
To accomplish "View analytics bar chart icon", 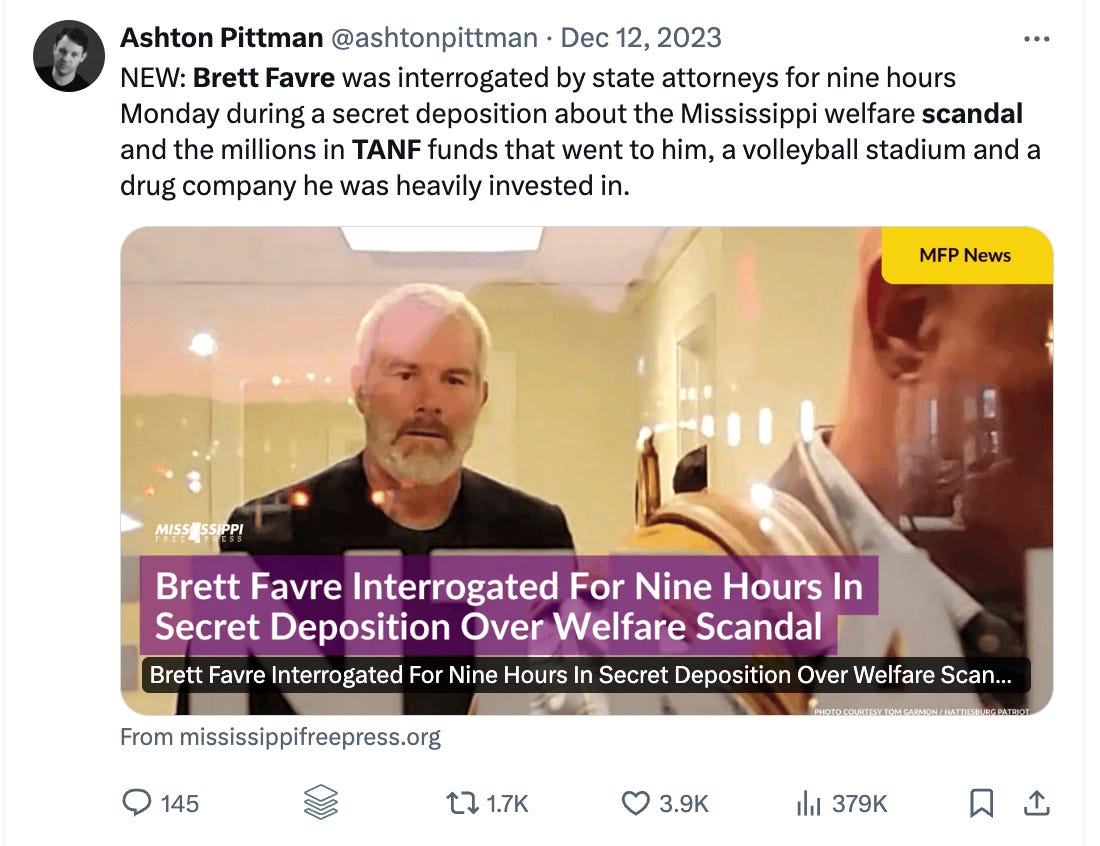I will (808, 803).
